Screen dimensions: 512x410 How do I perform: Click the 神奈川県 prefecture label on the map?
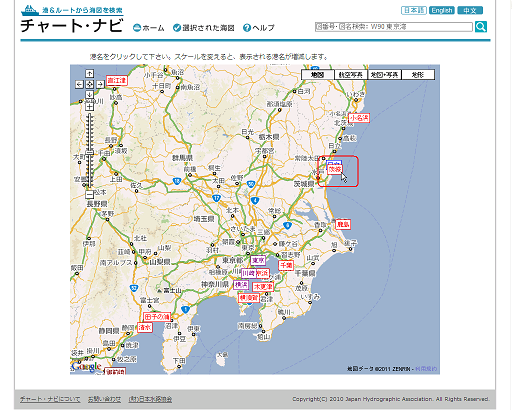215,284
